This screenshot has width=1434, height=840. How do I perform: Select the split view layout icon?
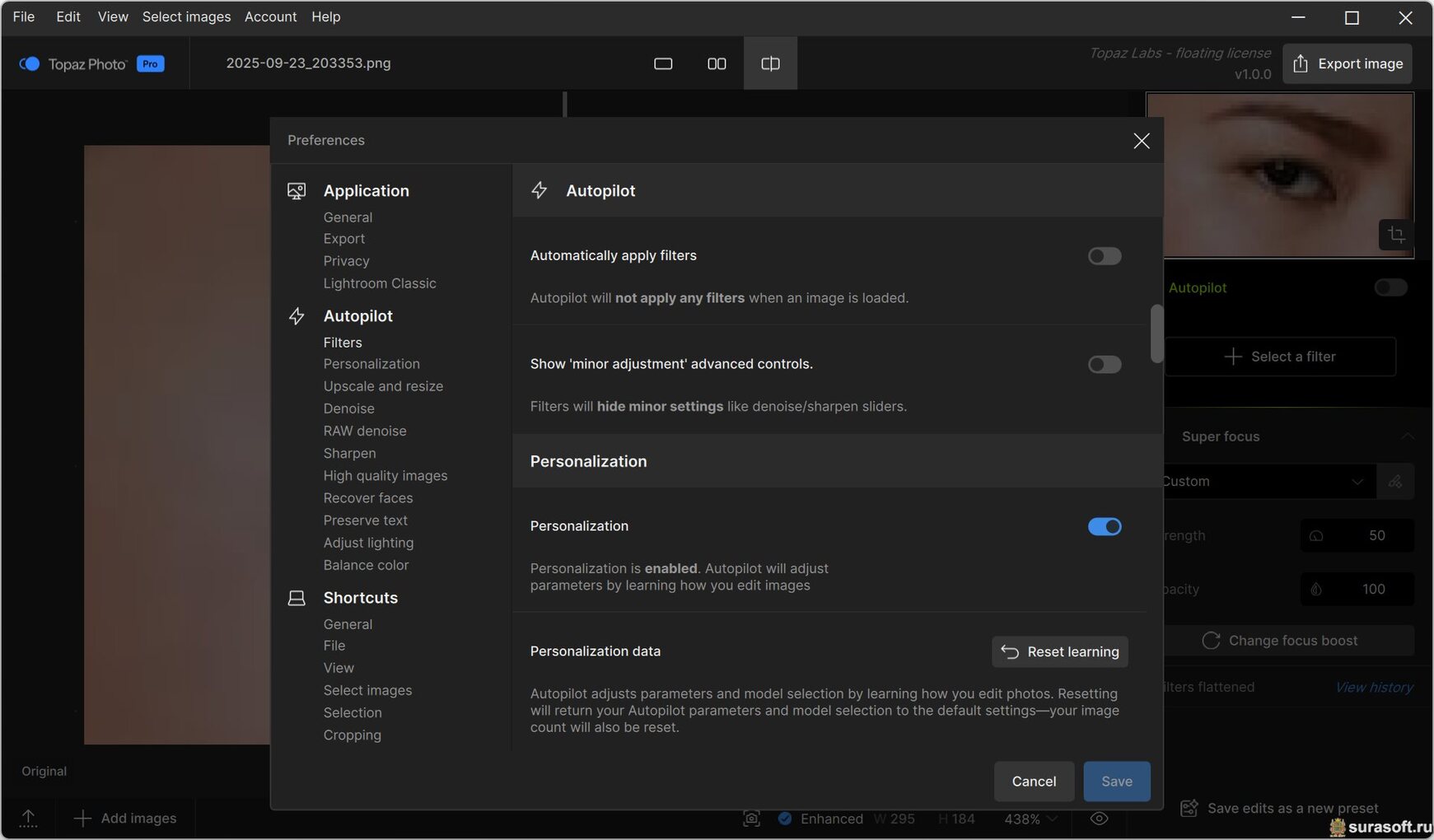(770, 63)
